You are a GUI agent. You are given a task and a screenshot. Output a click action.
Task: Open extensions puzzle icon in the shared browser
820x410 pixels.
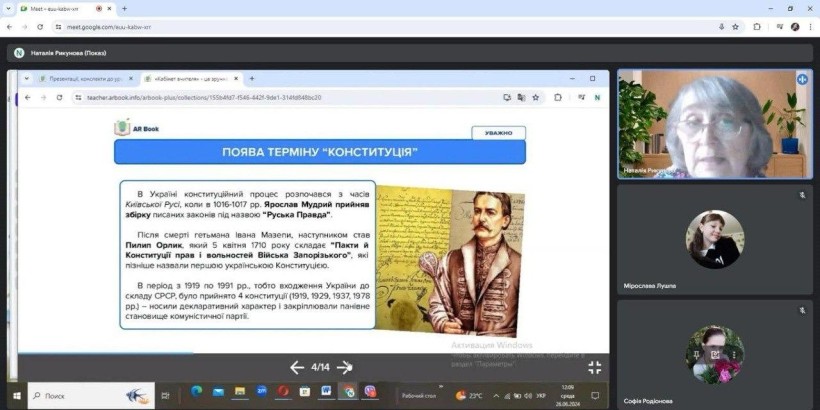[558, 97]
